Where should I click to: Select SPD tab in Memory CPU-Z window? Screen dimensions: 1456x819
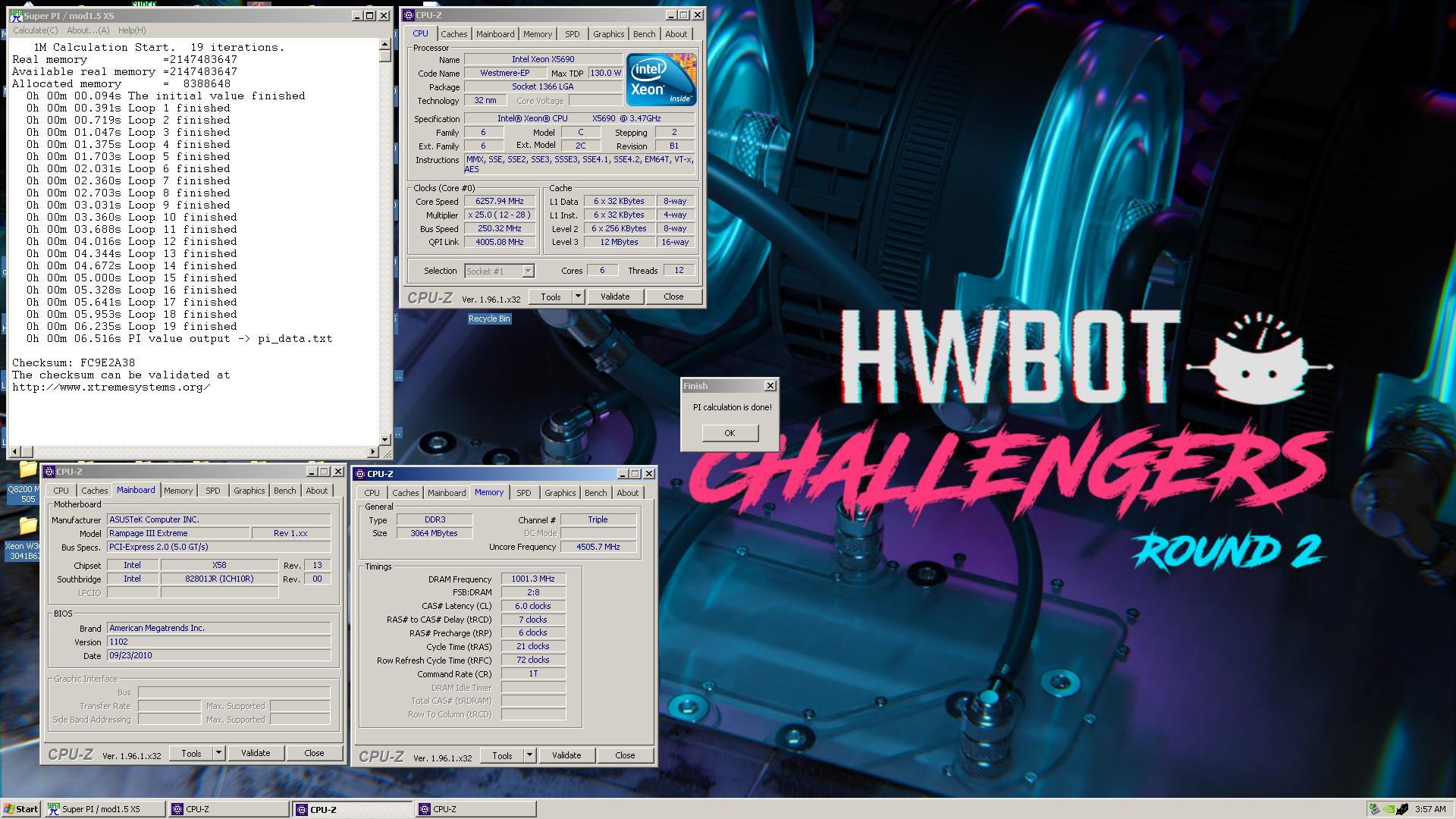(x=524, y=493)
